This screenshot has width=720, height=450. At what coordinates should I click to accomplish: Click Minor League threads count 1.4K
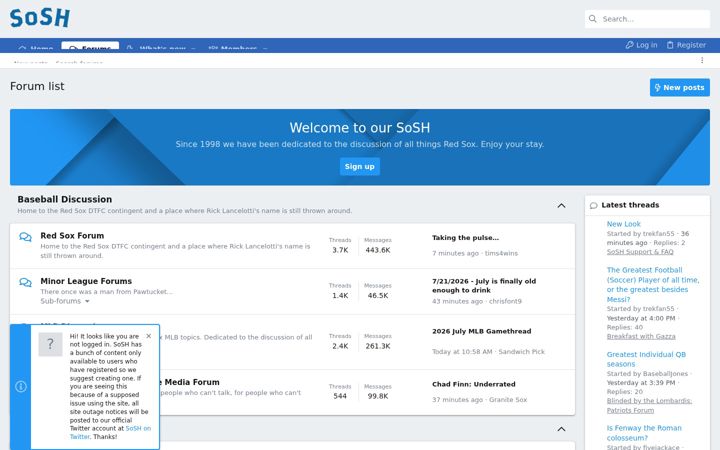coord(340,296)
